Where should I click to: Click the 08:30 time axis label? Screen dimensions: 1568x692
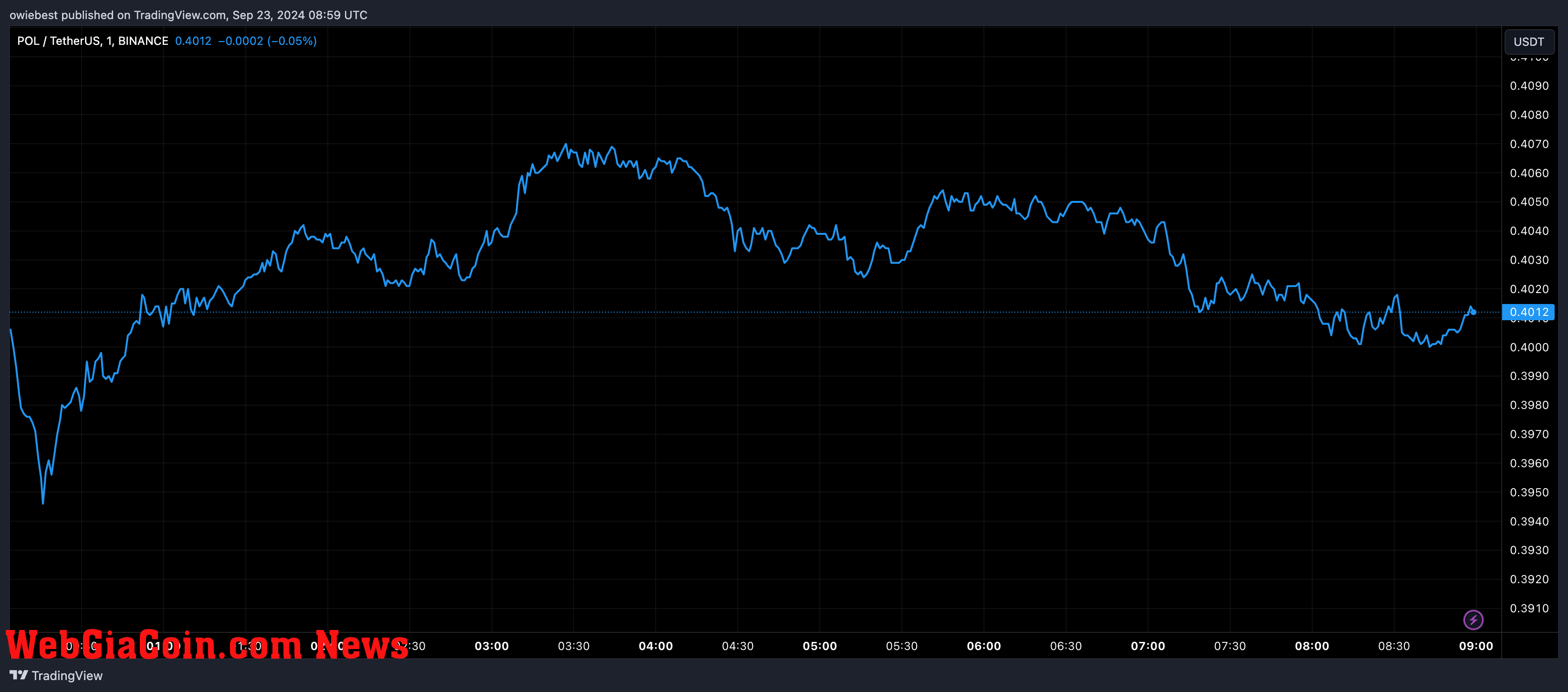coord(1394,646)
